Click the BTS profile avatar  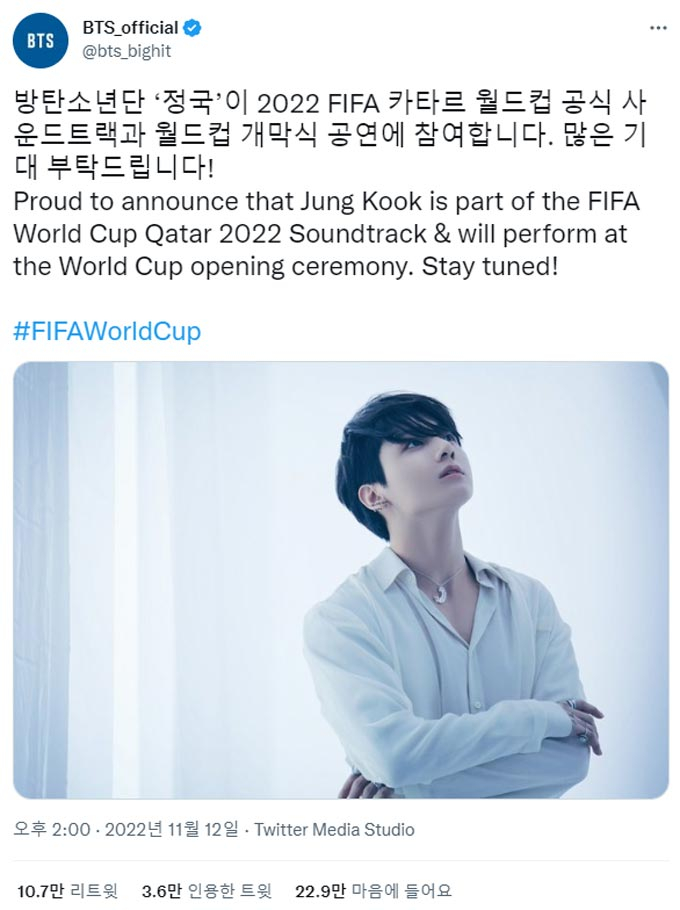point(41,41)
